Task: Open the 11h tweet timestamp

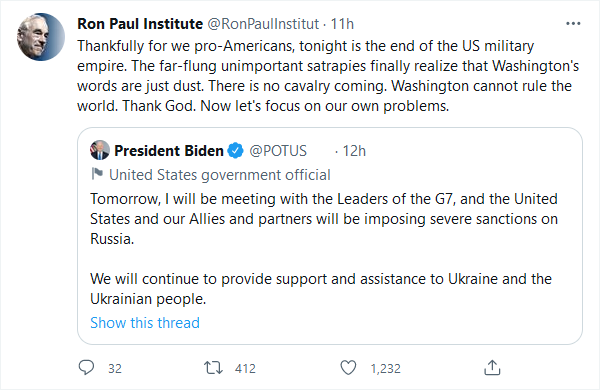Action: coord(342,24)
